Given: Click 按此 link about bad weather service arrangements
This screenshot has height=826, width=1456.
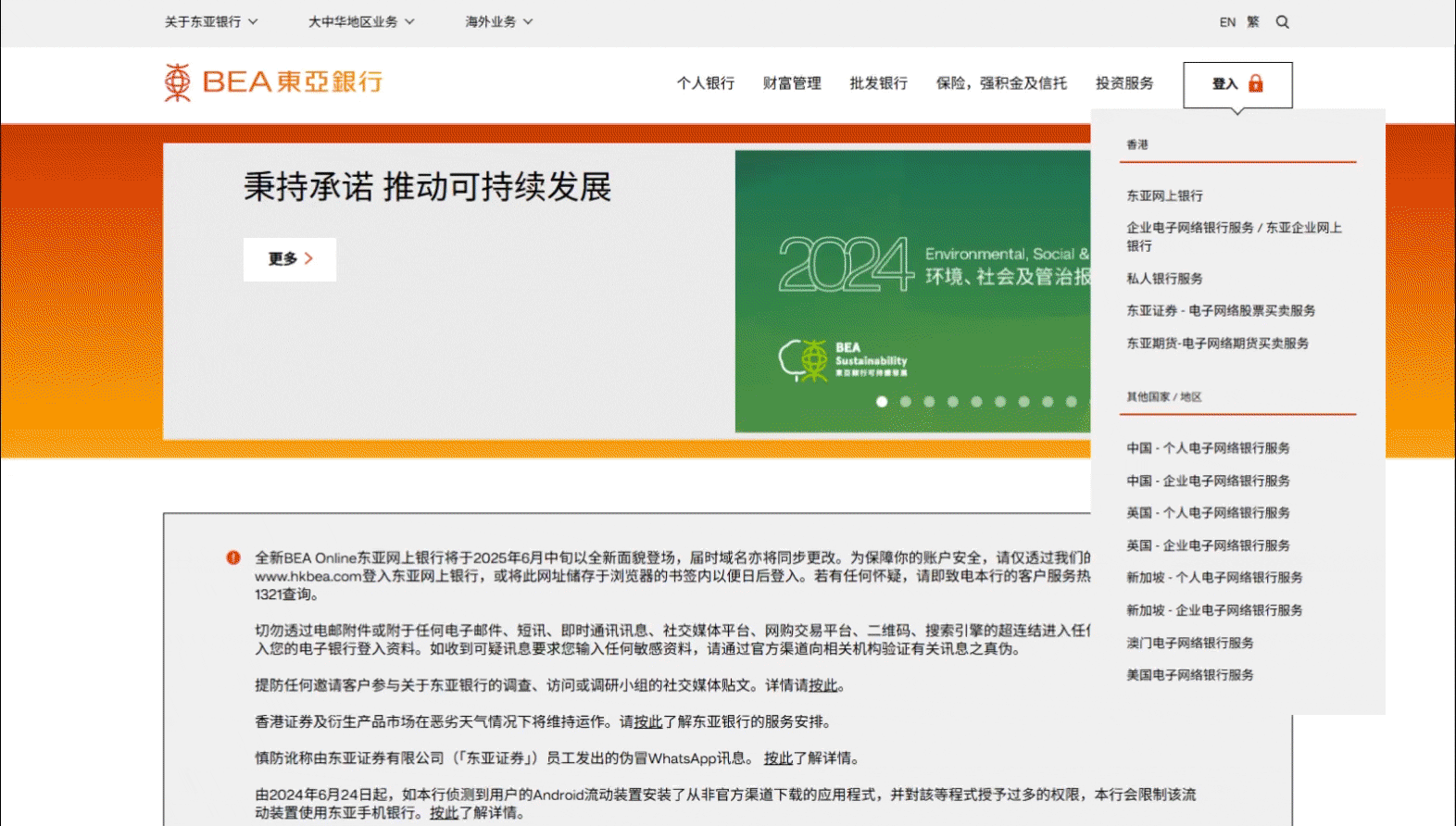Looking at the screenshot, I should tap(648, 721).
